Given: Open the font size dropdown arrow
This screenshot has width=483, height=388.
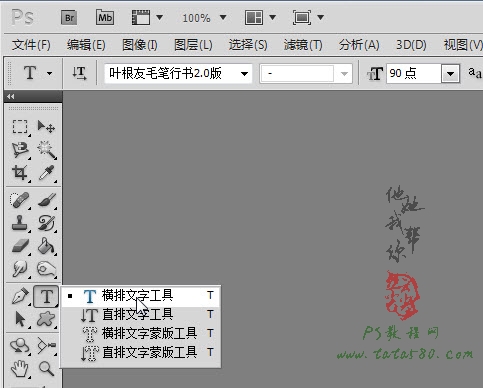Looking at the screenshot, I should pos(450,73).
